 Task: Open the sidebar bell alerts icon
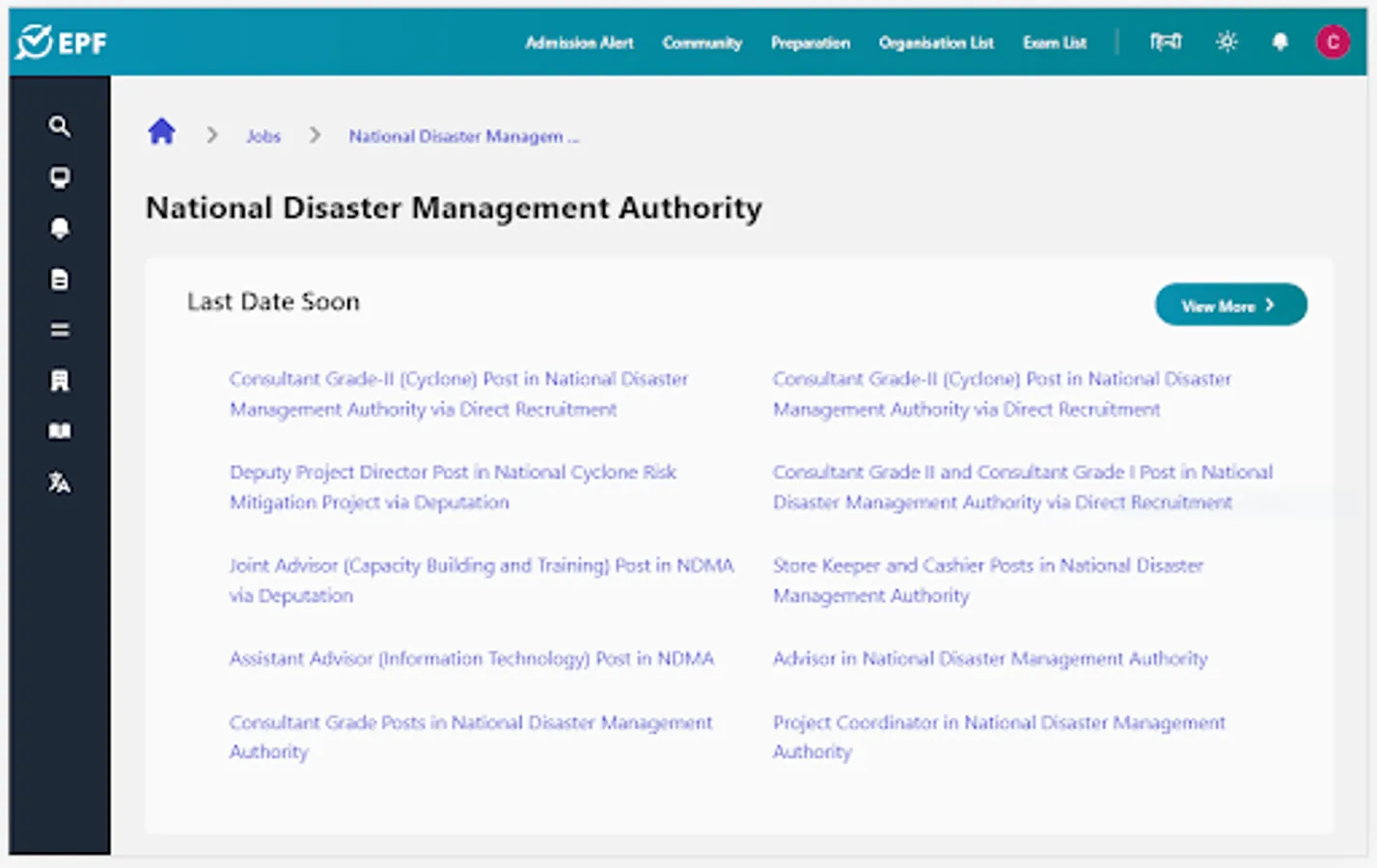tap(60, 229)
